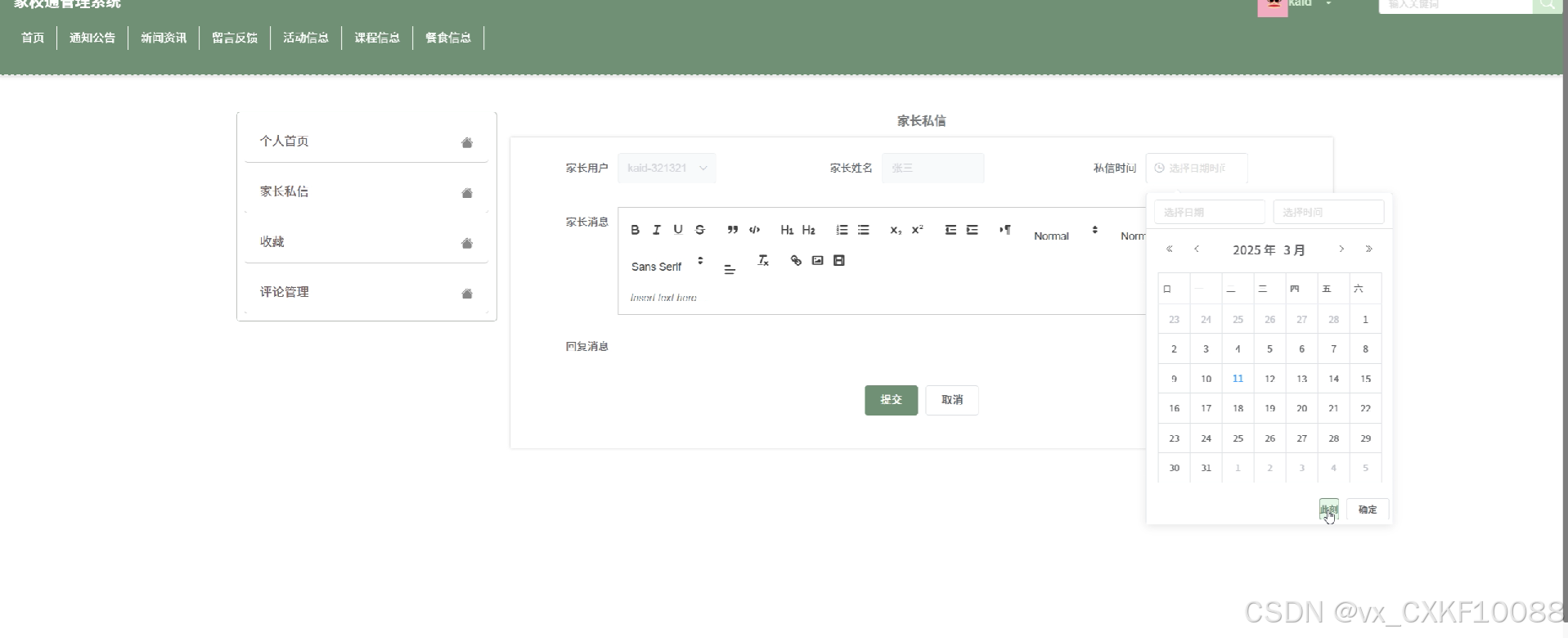Open 评论管理 in the sidebar
The height and width of the screenshot is (638, 1568).
(366, 292)
